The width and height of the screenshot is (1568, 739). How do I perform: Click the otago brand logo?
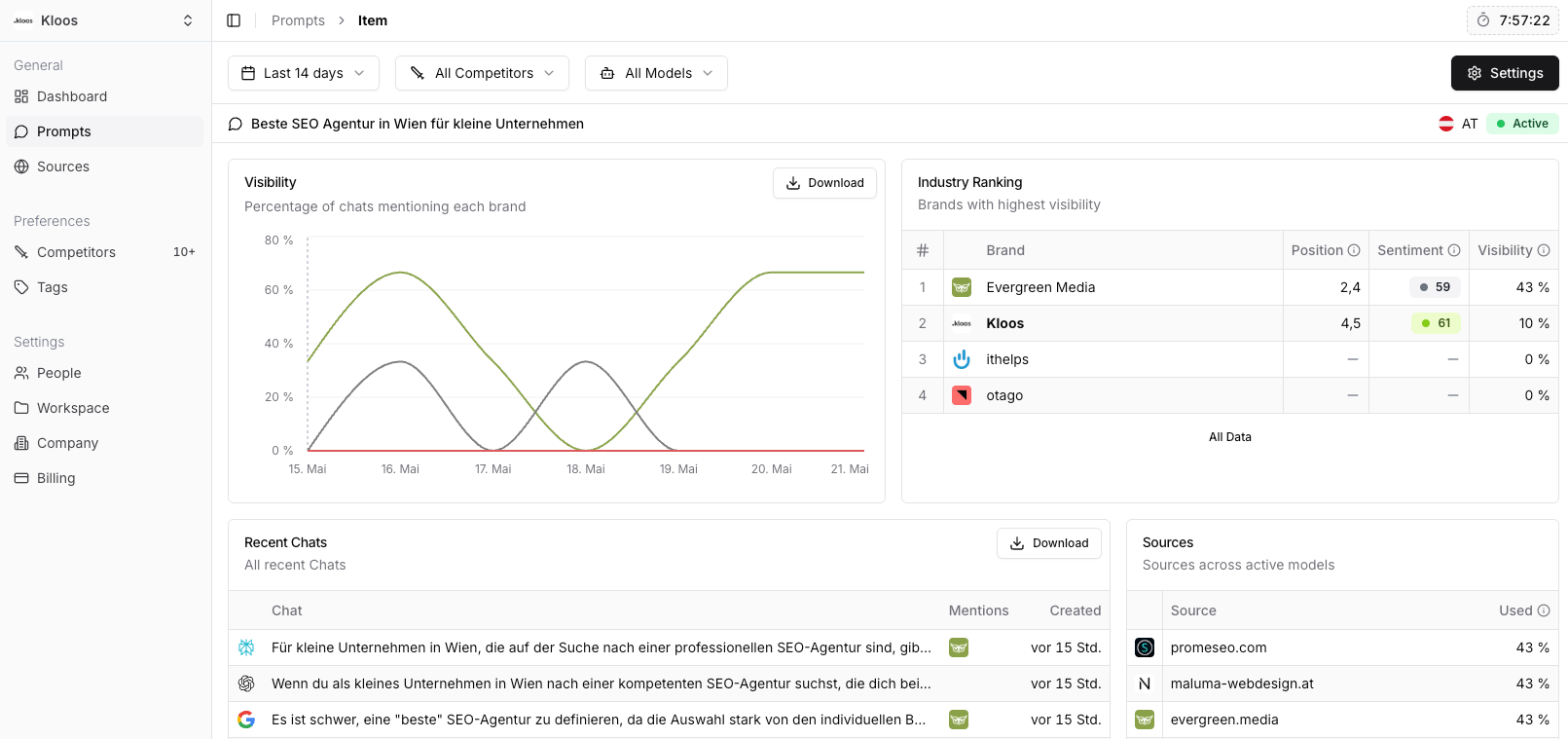click(x=962, y=395)
